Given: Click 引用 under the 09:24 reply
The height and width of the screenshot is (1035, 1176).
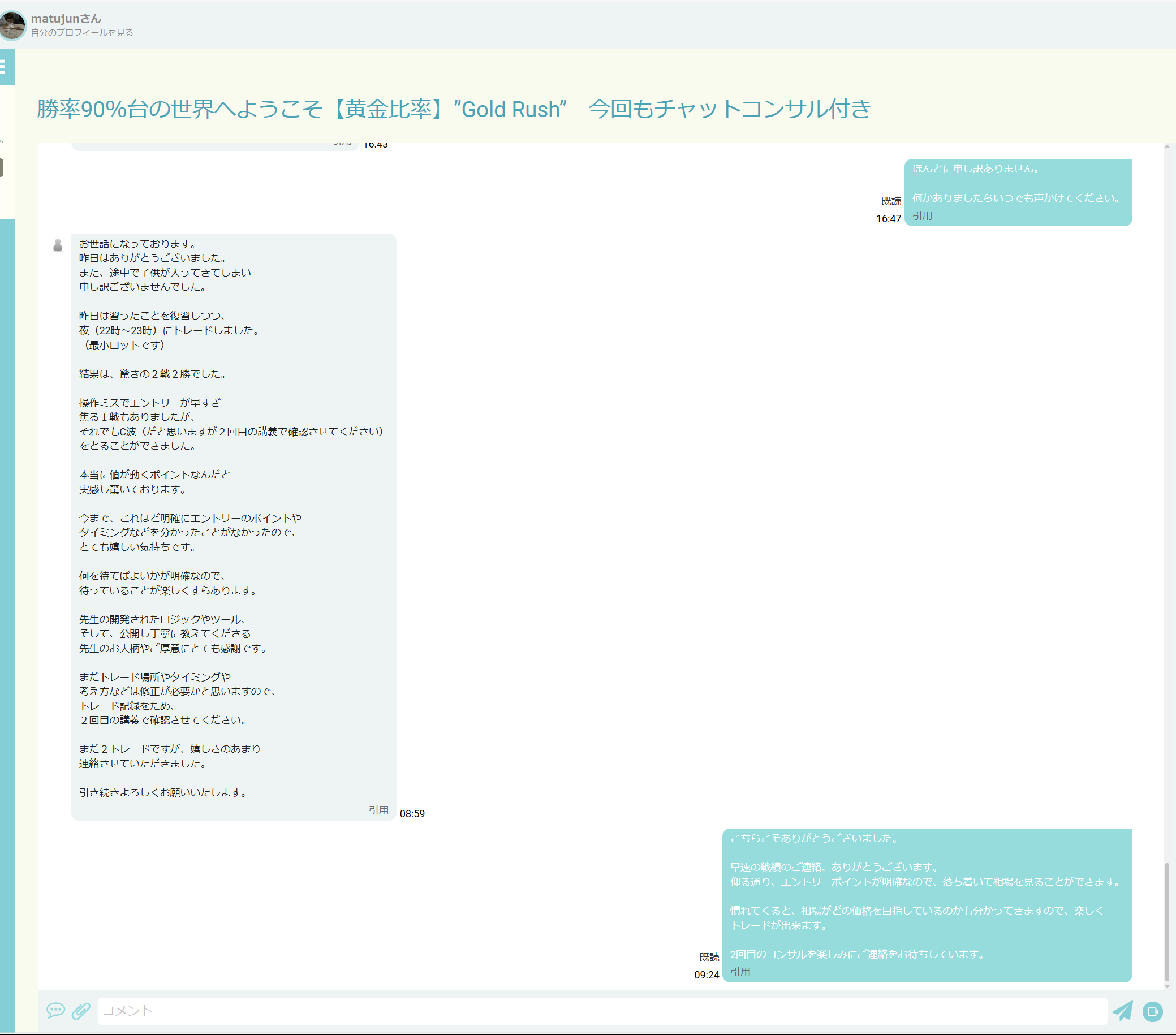Looking at the screenshot, I should click(x=739, y=971).
